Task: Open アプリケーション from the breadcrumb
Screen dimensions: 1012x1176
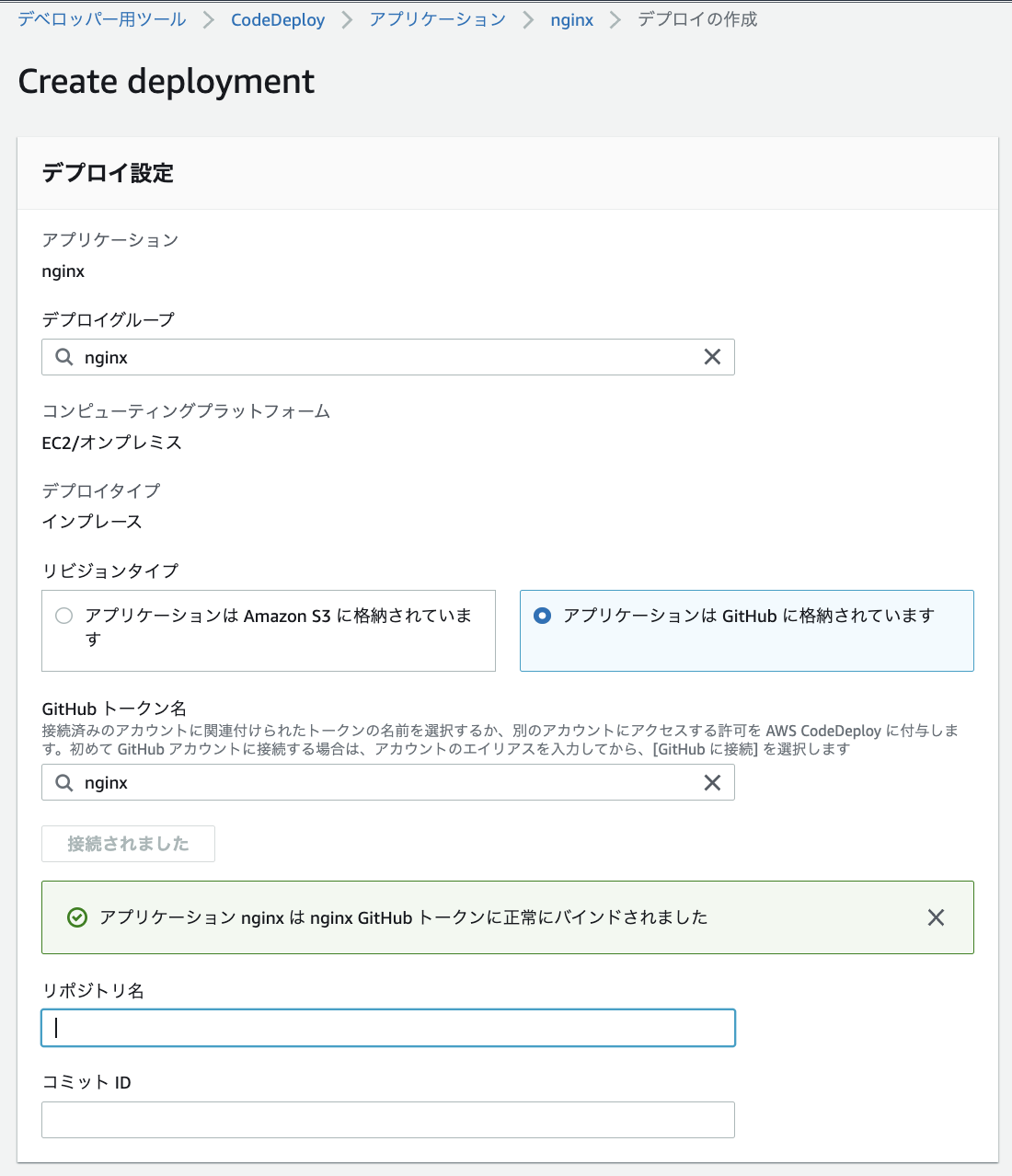Action: tap(437, 18)
